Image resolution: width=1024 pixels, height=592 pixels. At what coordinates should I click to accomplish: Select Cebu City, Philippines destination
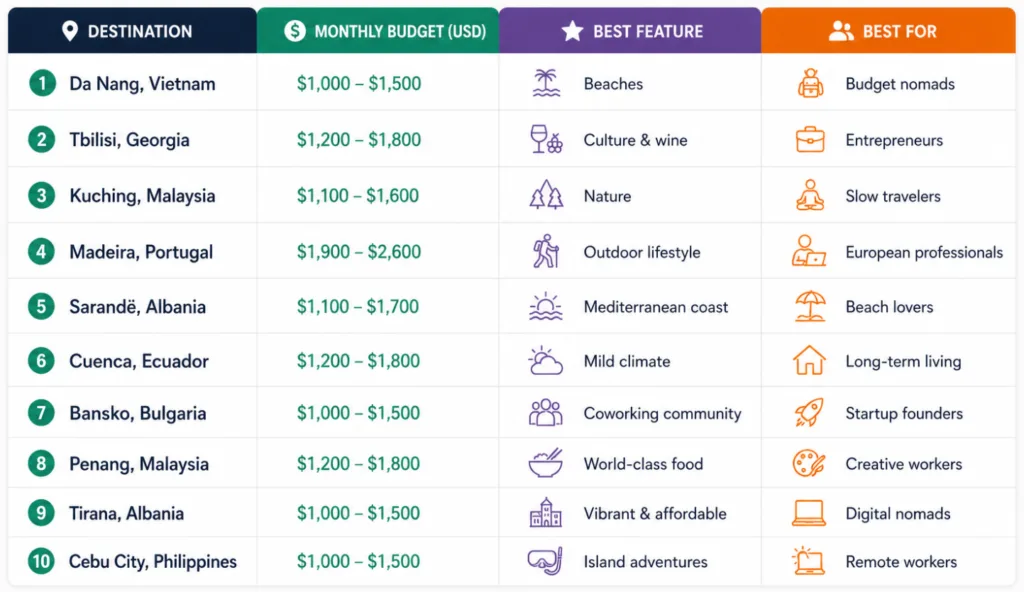[153, 561]
